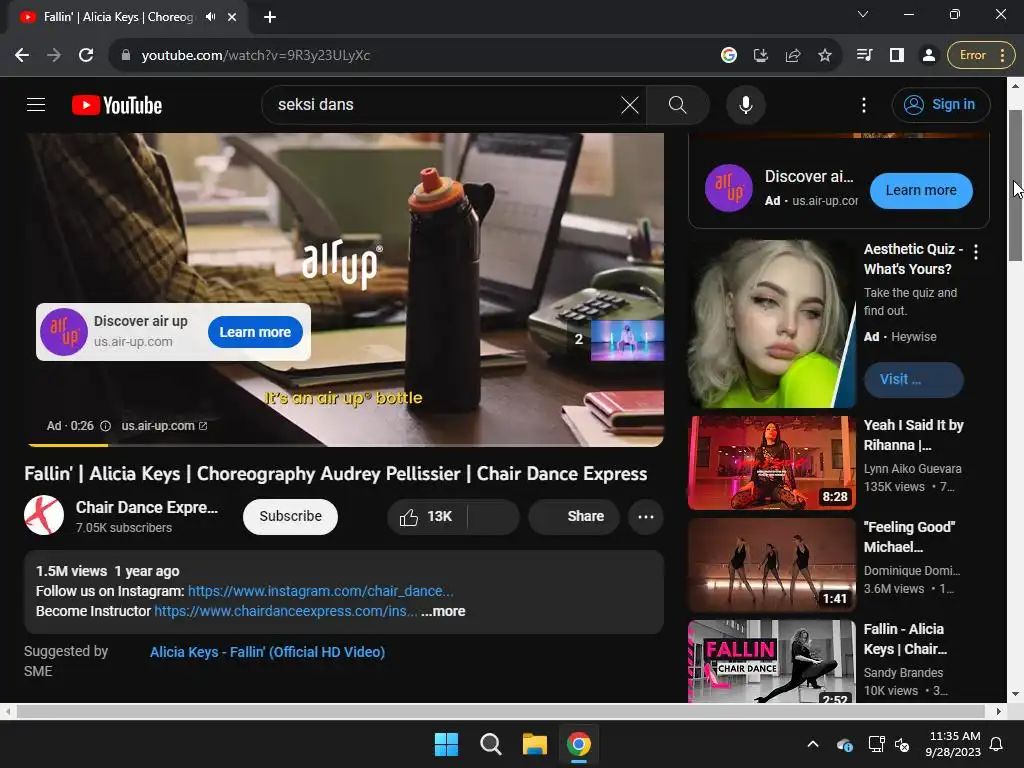Image resolution: width=1024 pixels, height=768 pixels.
Task: Share this page icon
Action: pyautogui.click(x=793, y=55)
